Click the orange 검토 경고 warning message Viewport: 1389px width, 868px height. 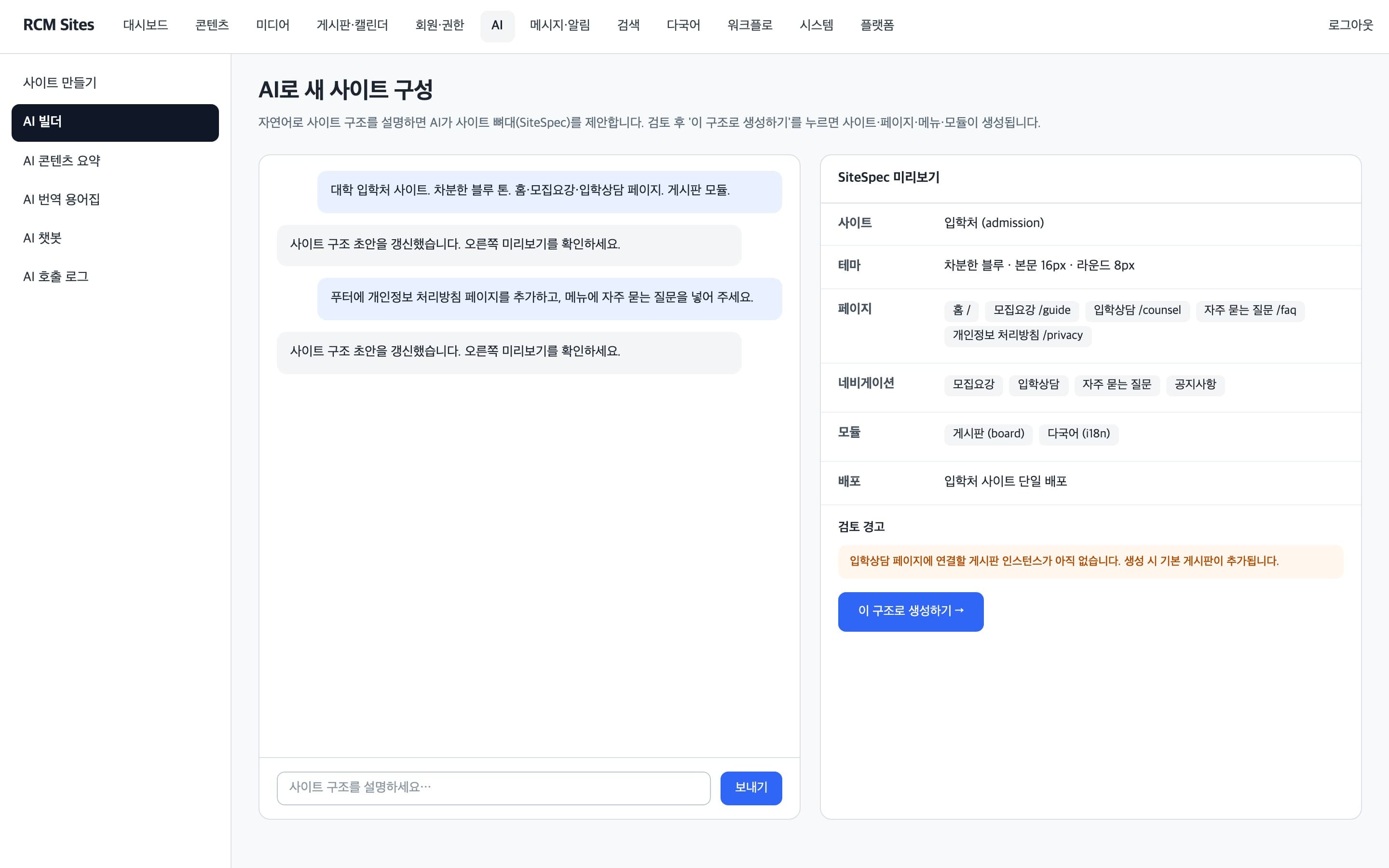(x=1090, y=561)
